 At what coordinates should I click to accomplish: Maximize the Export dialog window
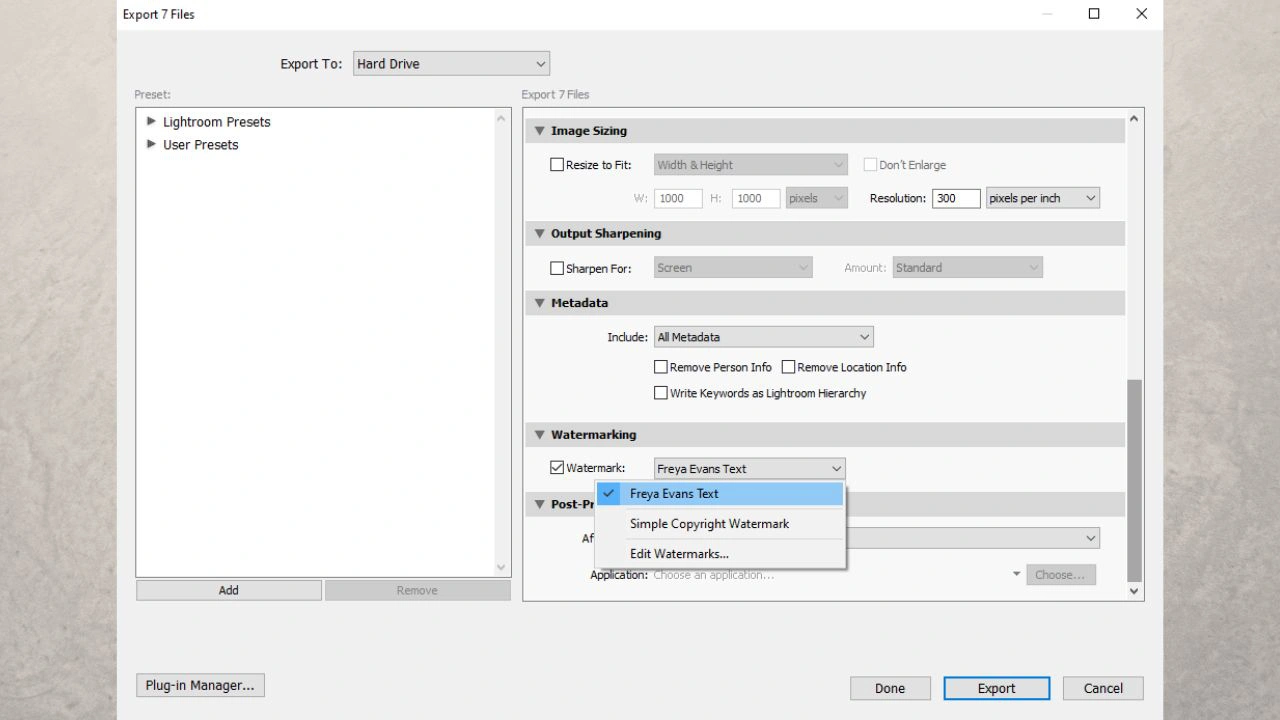[x=1094, y=14]
